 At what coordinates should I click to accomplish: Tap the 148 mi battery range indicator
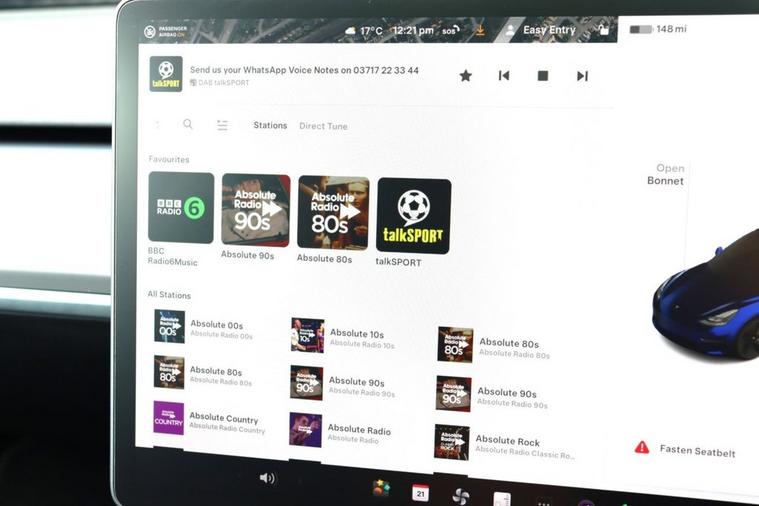(x=658, y=29)
